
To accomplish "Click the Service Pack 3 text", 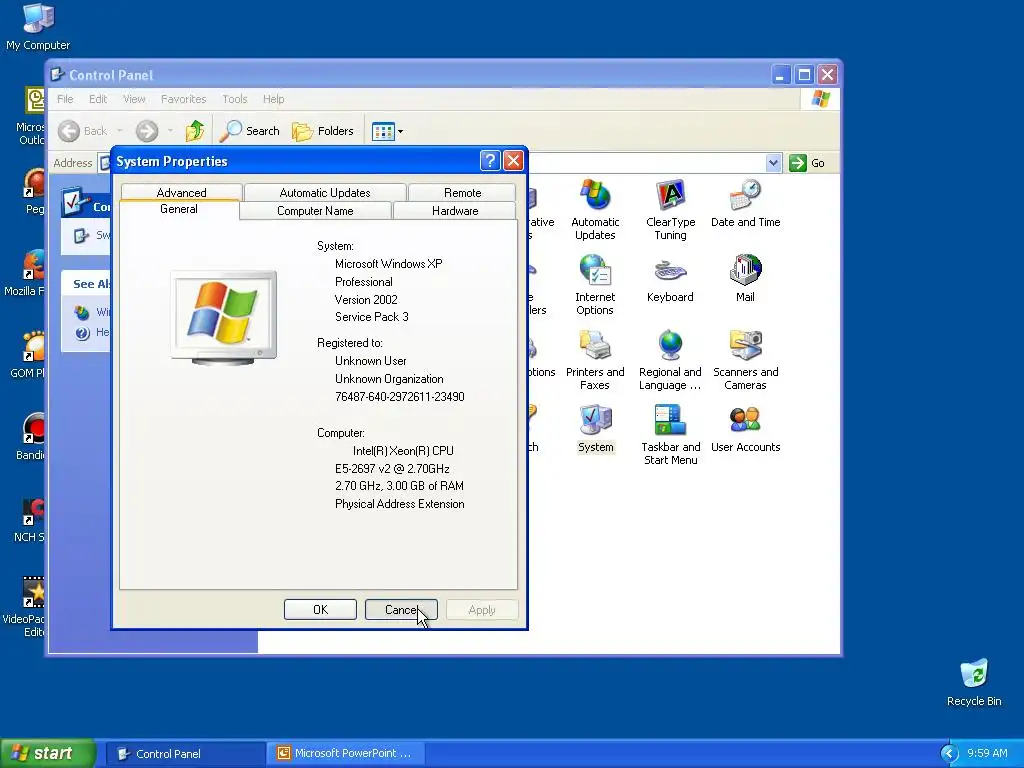I will point(372,317).
